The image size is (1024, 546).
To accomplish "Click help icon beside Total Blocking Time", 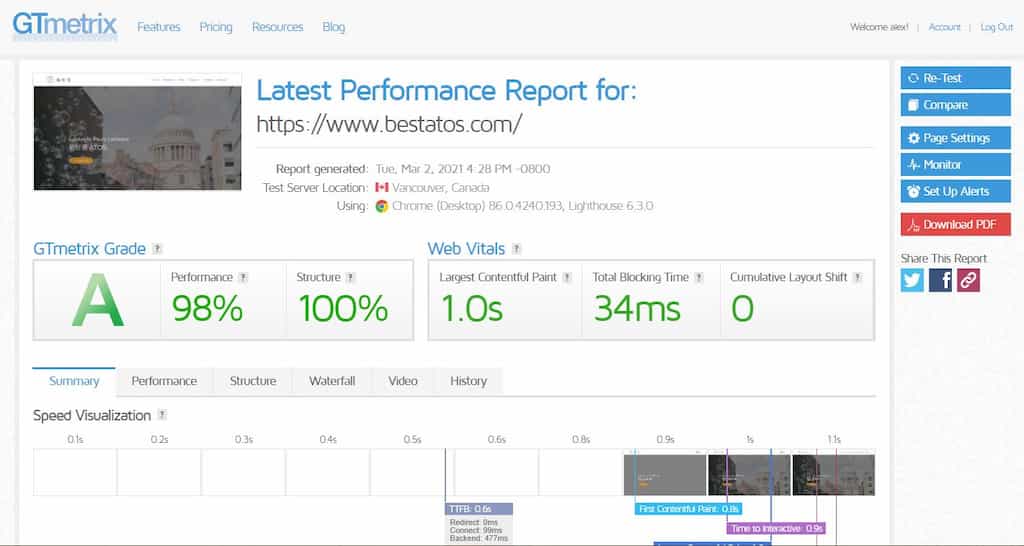I will tap(699, 278).
